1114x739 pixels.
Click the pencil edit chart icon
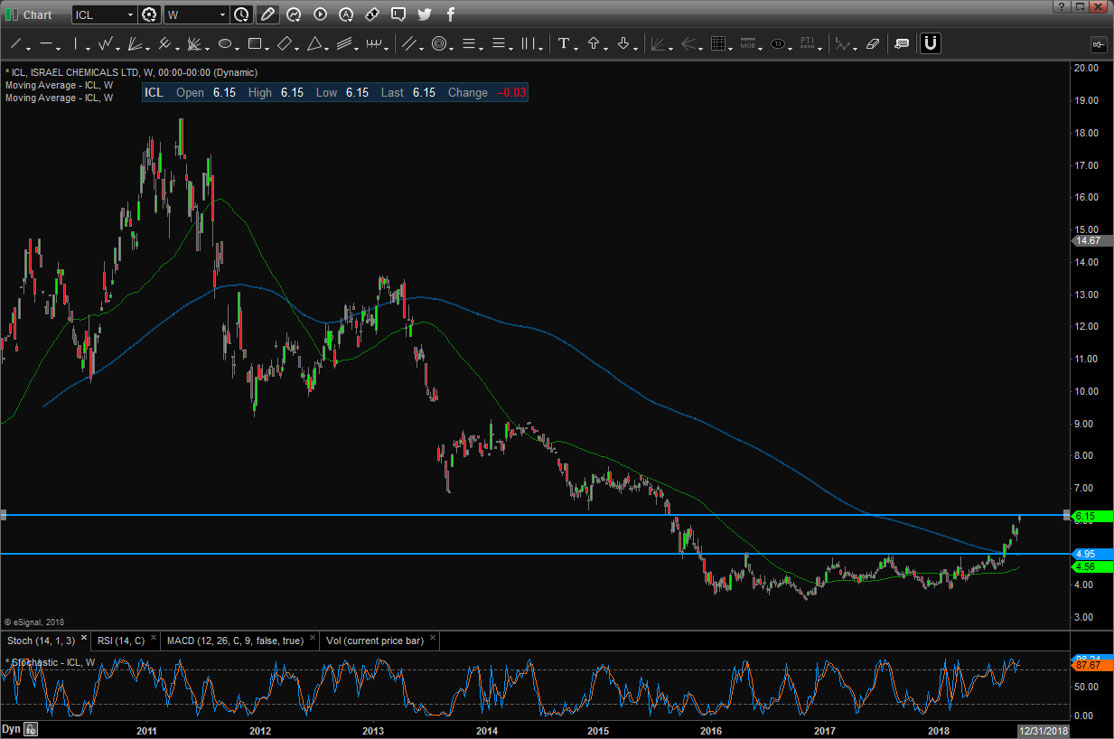point(267,14)
